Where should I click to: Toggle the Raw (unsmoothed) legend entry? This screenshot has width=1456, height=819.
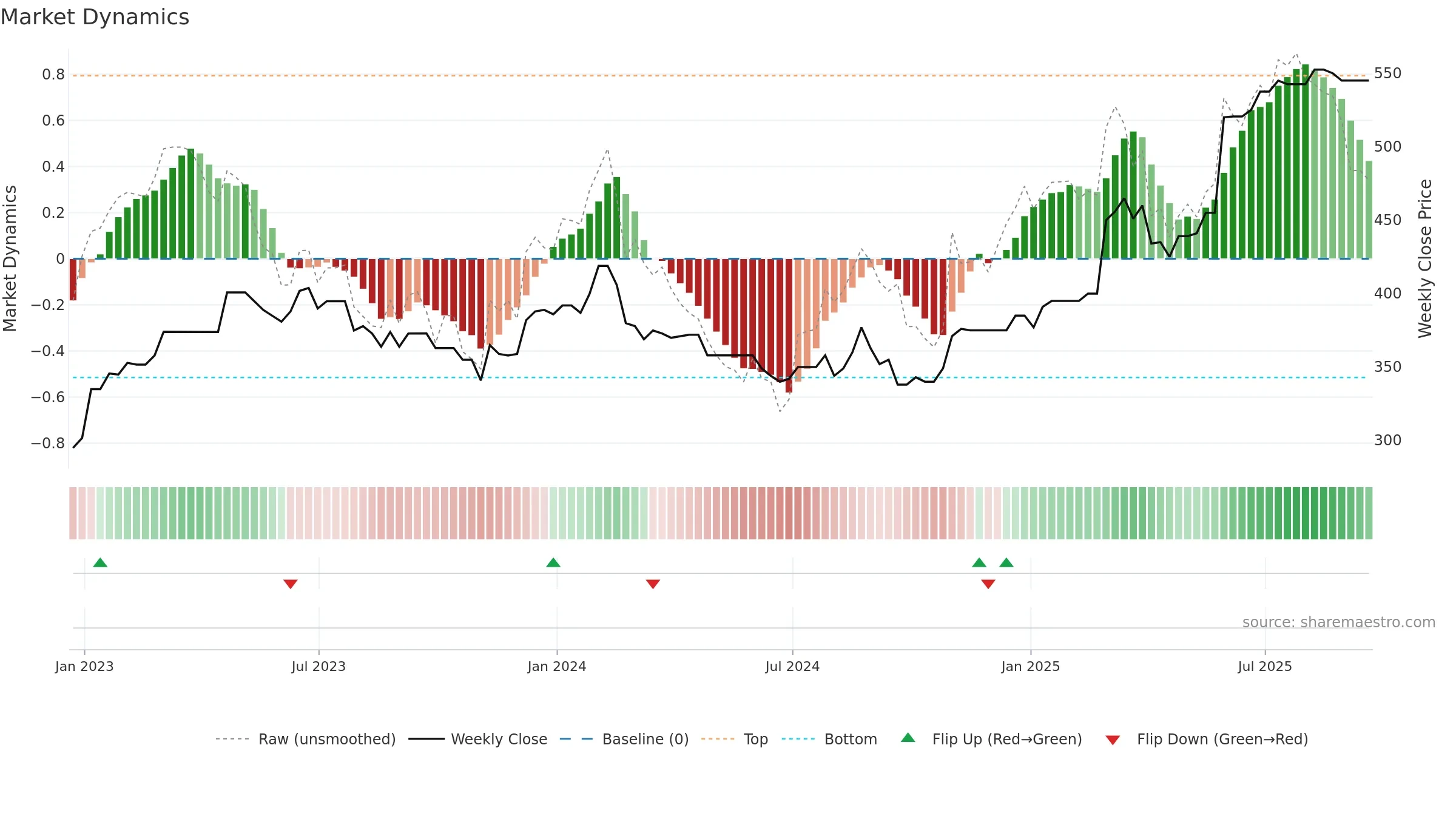point(306,739)
